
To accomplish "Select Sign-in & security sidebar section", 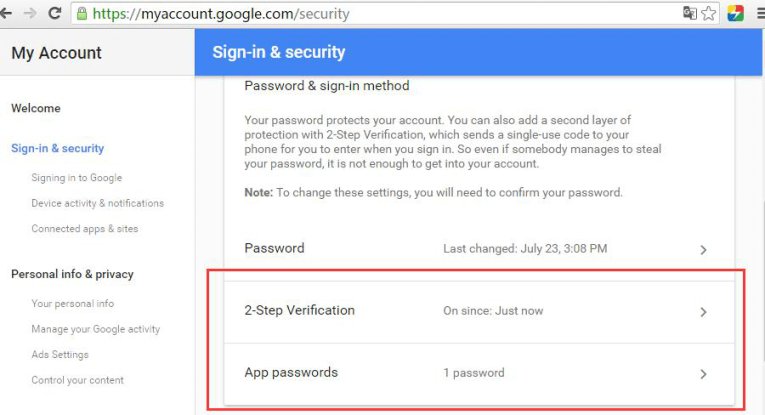I will point(57,148).
